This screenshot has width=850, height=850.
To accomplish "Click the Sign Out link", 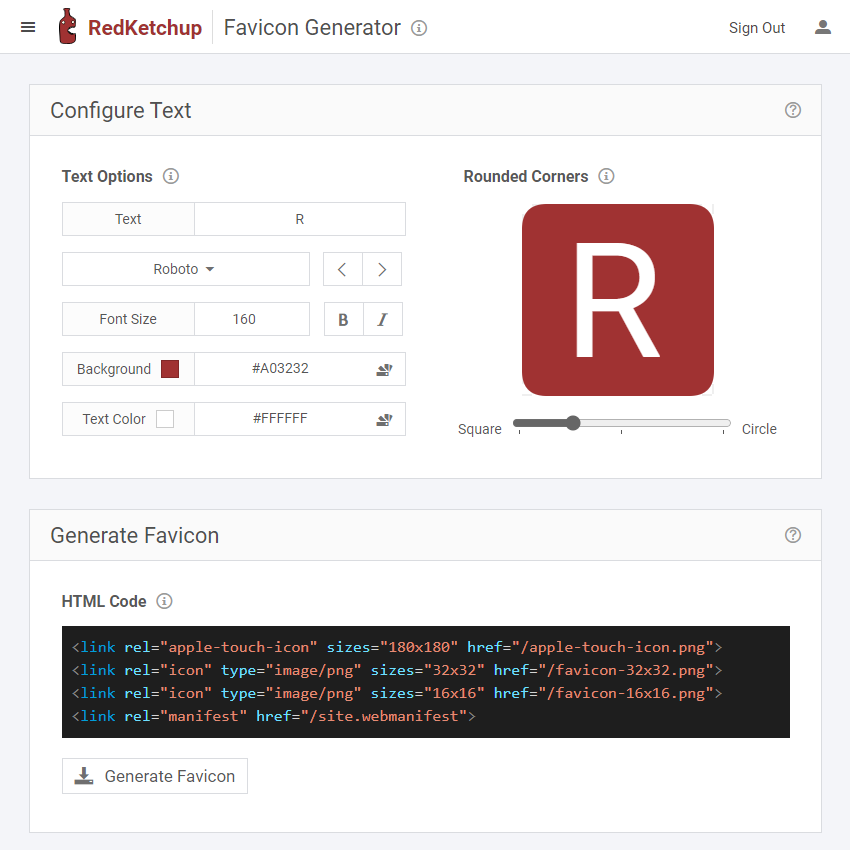I will [x=757, y=28].
